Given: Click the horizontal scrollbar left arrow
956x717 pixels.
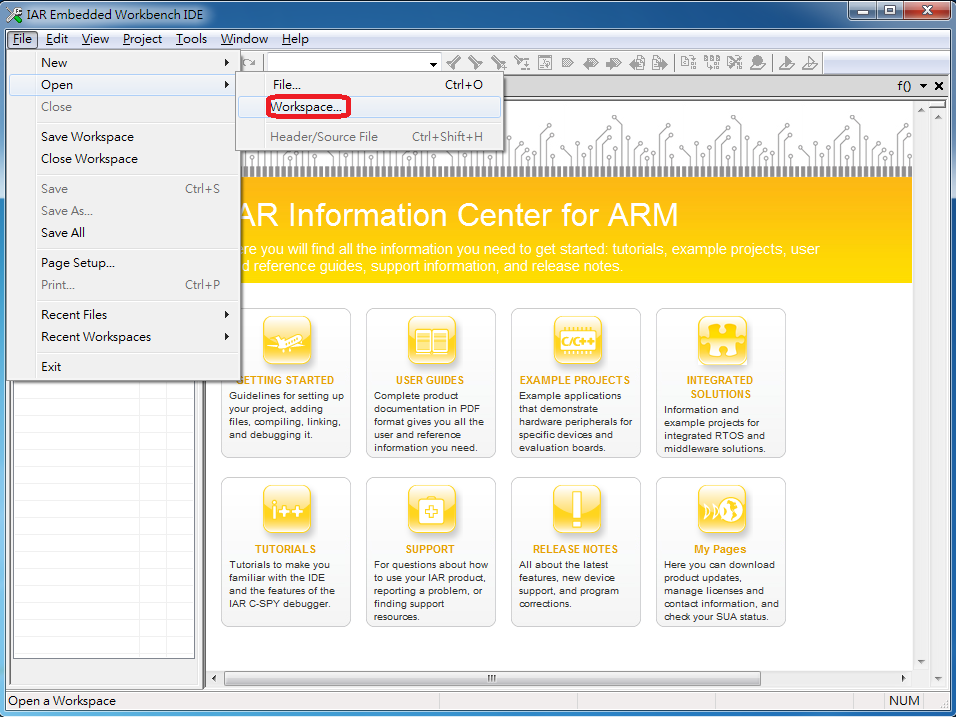Looking at the screenshot, I should click(214, 678).
